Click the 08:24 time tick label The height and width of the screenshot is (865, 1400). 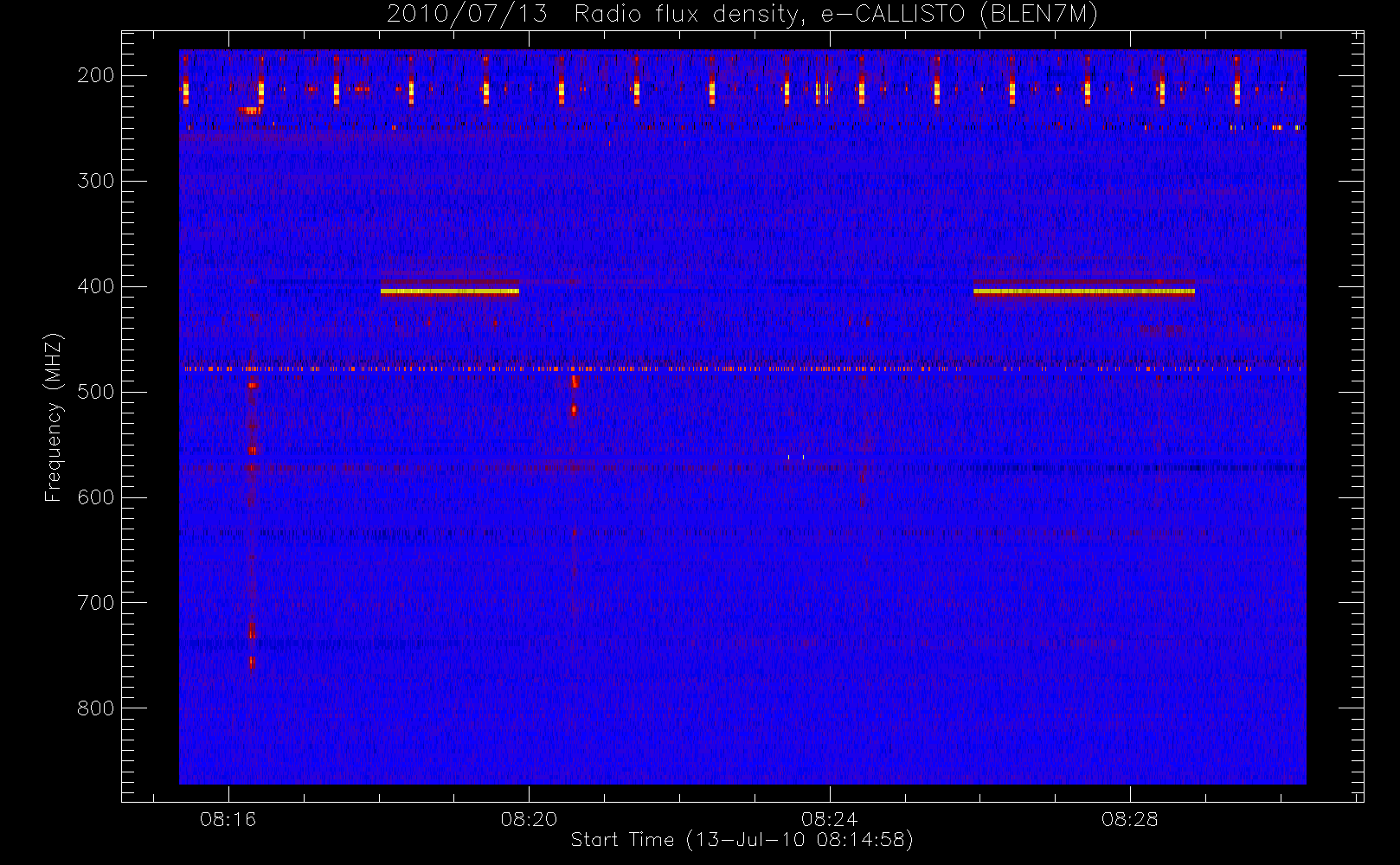(829, 819)
